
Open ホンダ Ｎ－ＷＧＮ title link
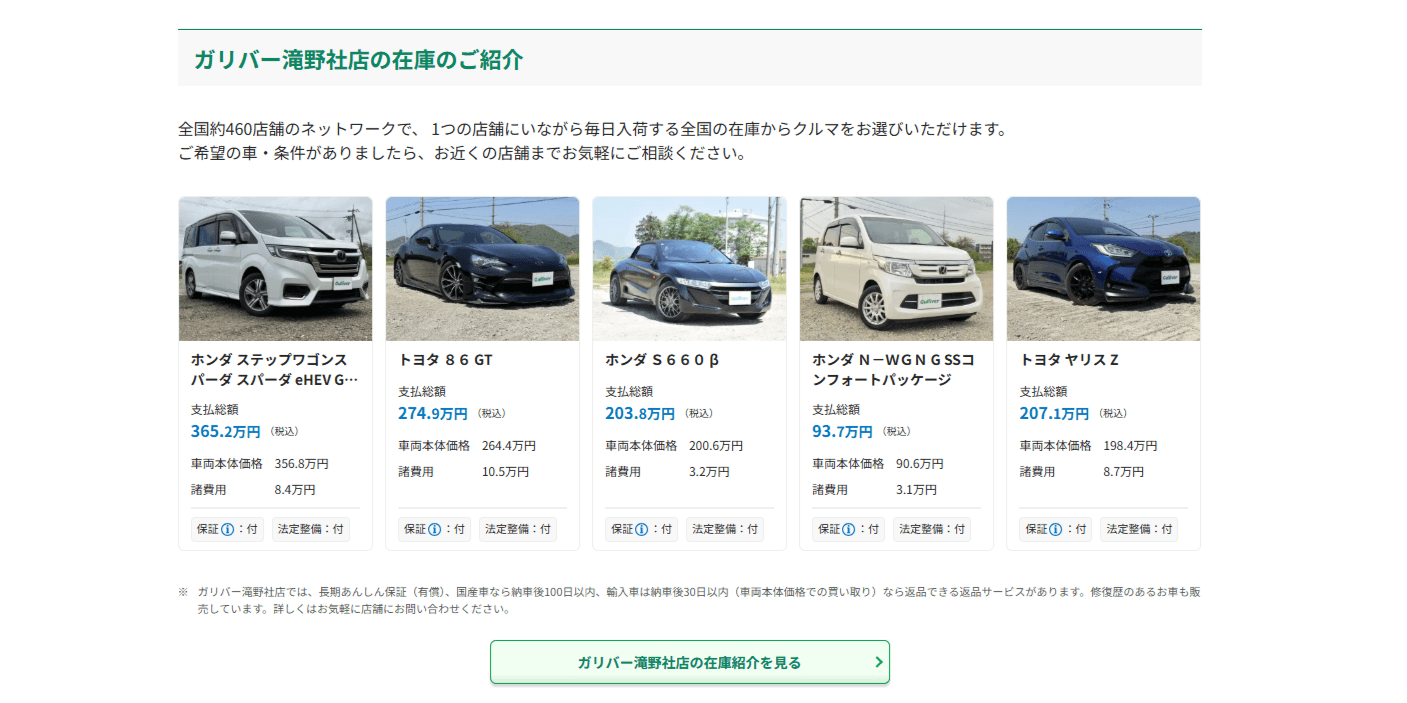pyautogui.click(x=893, y=370)
